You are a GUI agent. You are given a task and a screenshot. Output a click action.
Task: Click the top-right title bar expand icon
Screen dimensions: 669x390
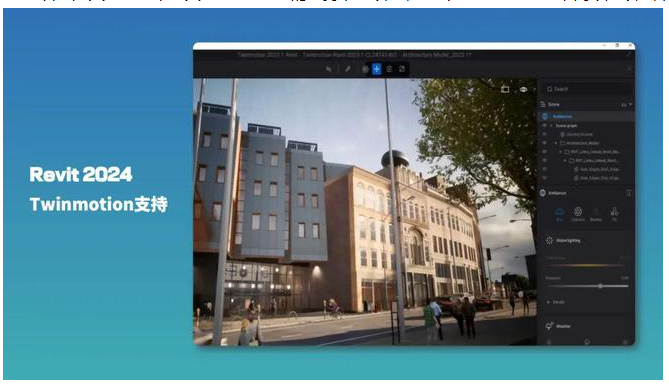(630, 55)
